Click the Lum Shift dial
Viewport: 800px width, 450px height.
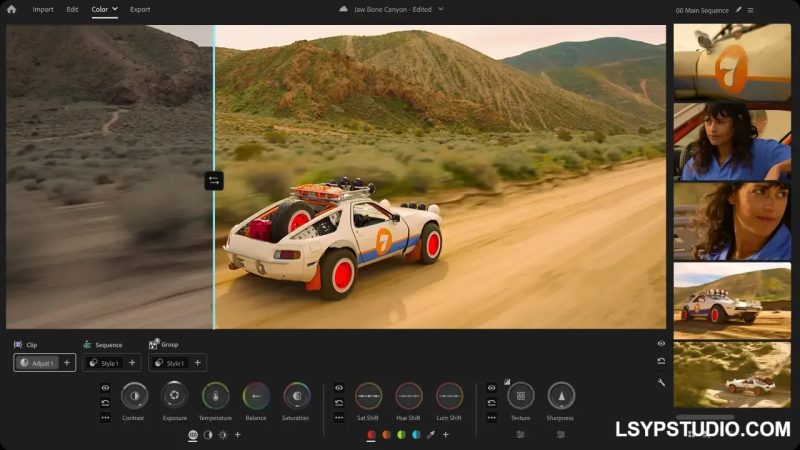click(449, 395)
